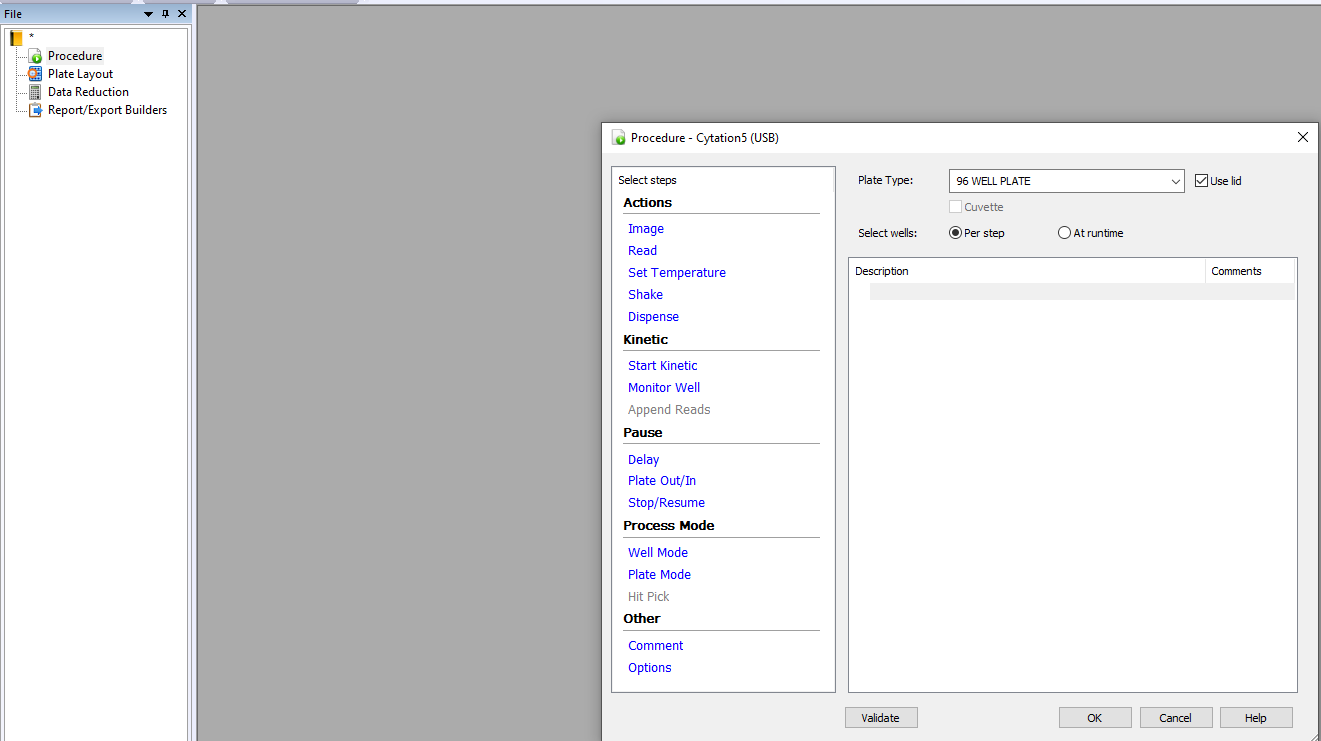This screenshot has height=741, width=1321.
Task: Click Plate Out/In
Action: click(x=662, y=481)
